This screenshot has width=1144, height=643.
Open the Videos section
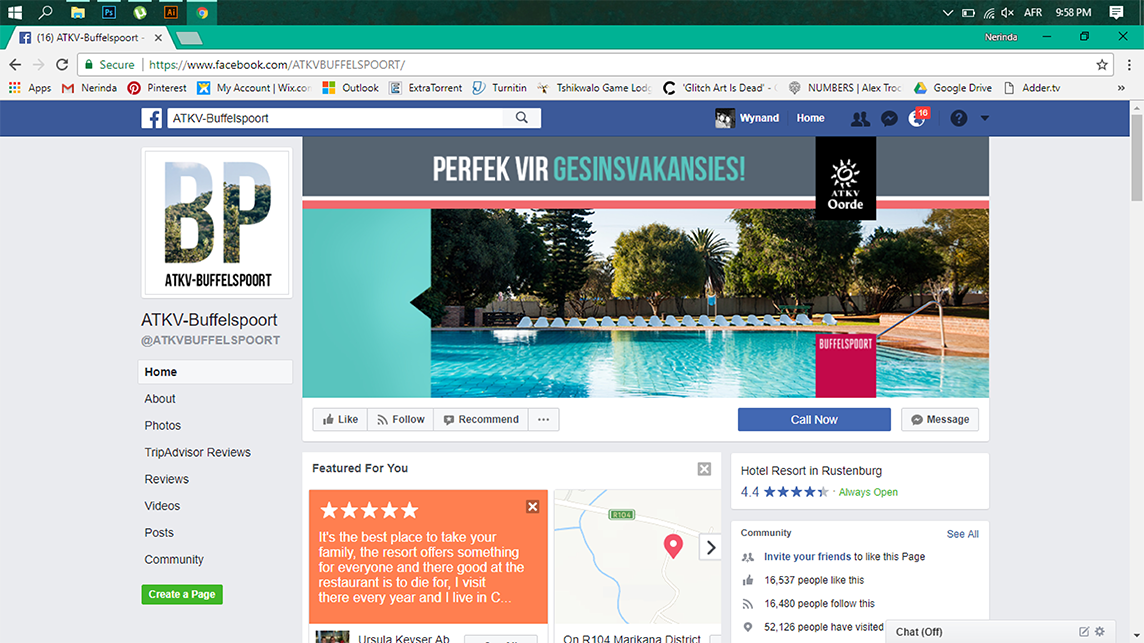(x=162, y=506)
